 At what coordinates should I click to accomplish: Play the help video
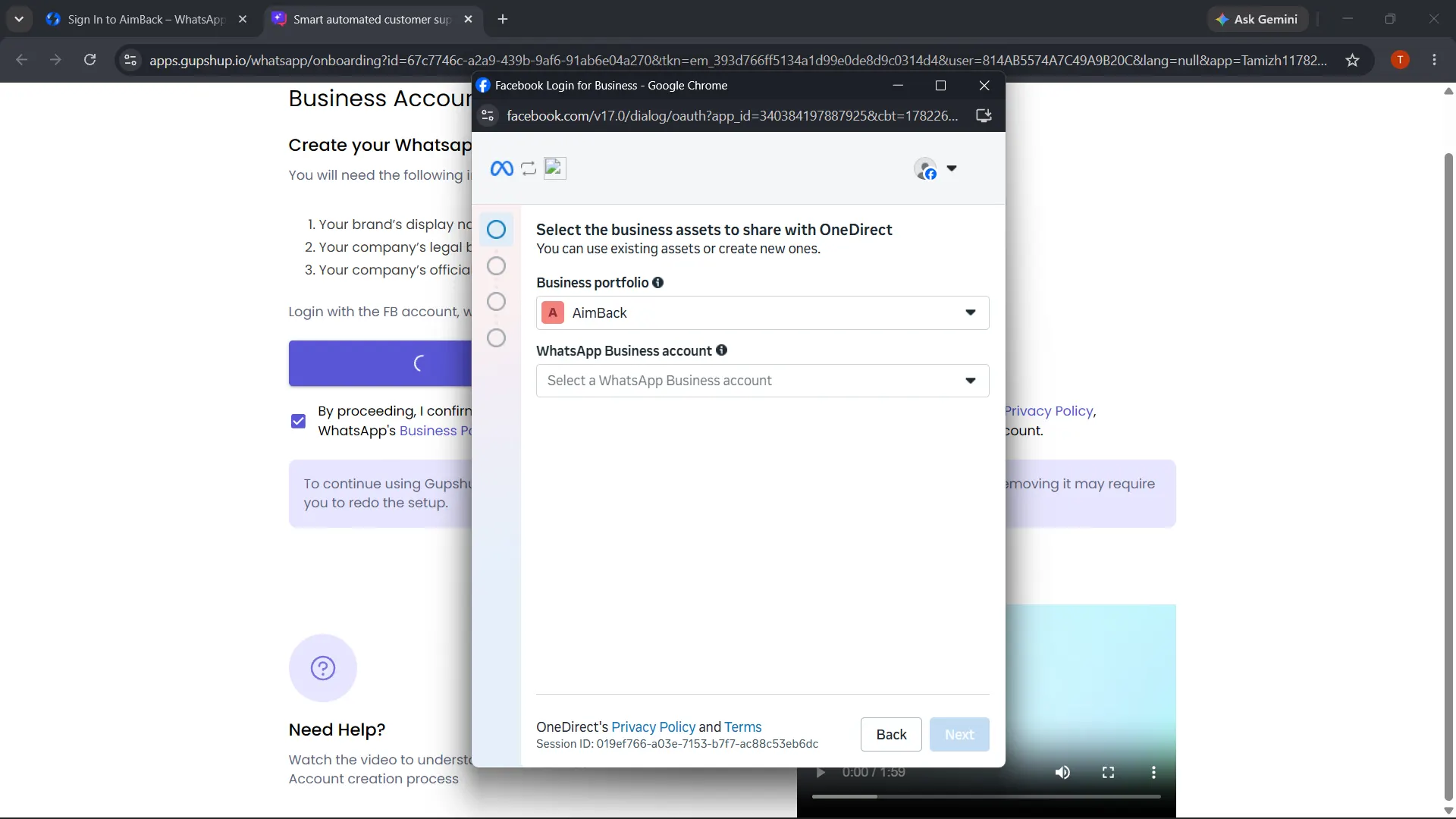[820, 773]
